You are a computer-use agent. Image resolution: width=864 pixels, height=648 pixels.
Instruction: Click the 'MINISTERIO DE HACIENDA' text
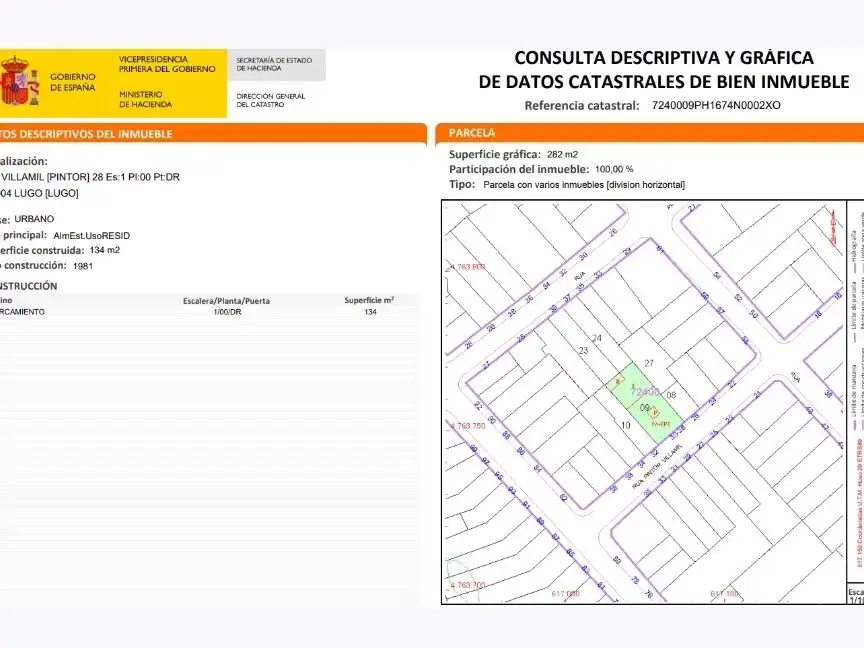click(145, 100)
